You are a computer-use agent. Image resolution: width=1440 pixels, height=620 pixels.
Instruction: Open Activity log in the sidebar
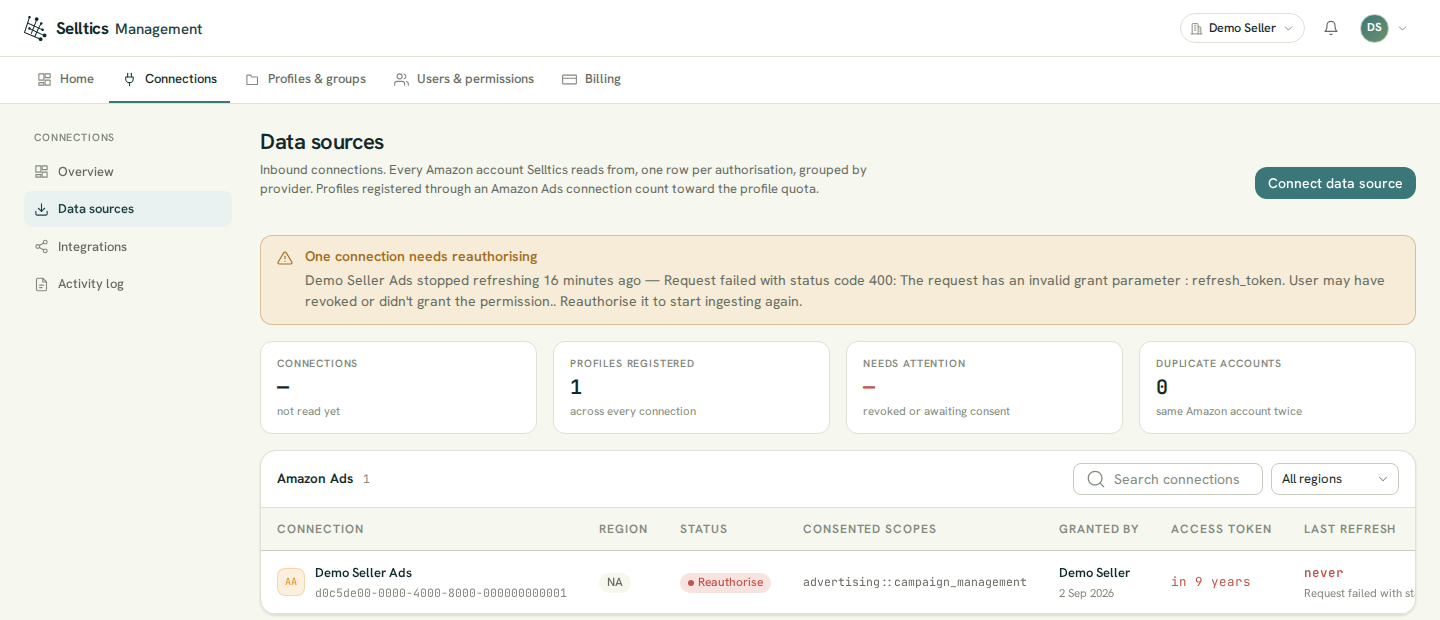(x=128, y=284)
